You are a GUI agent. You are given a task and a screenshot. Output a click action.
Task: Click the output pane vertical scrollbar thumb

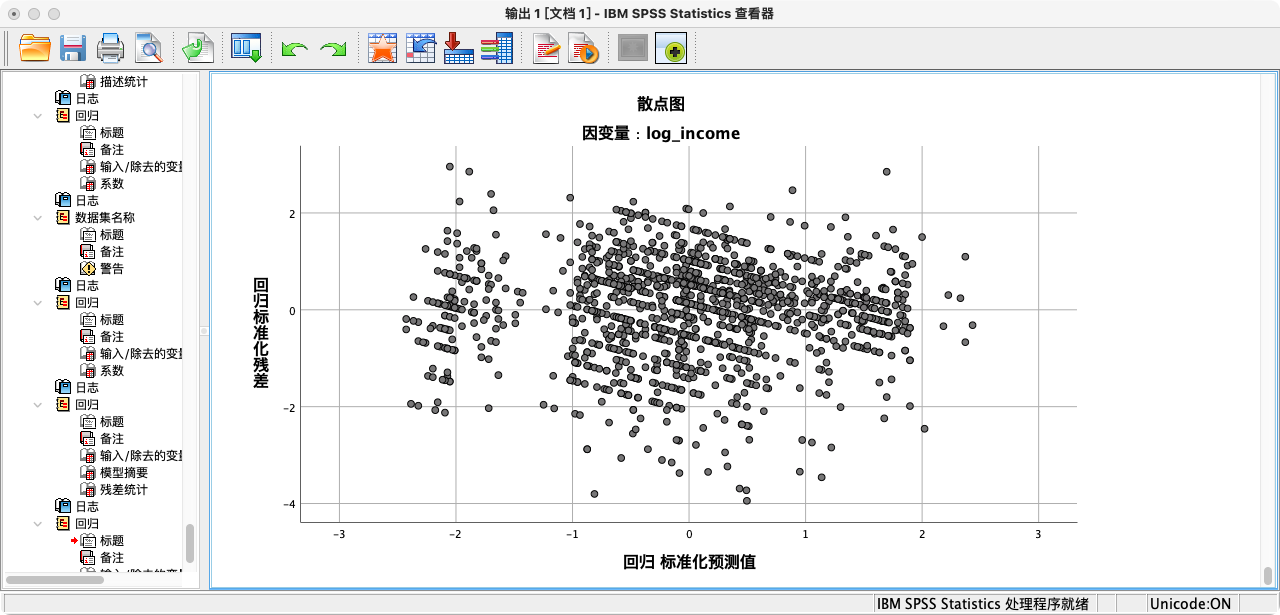[1267, 576]
